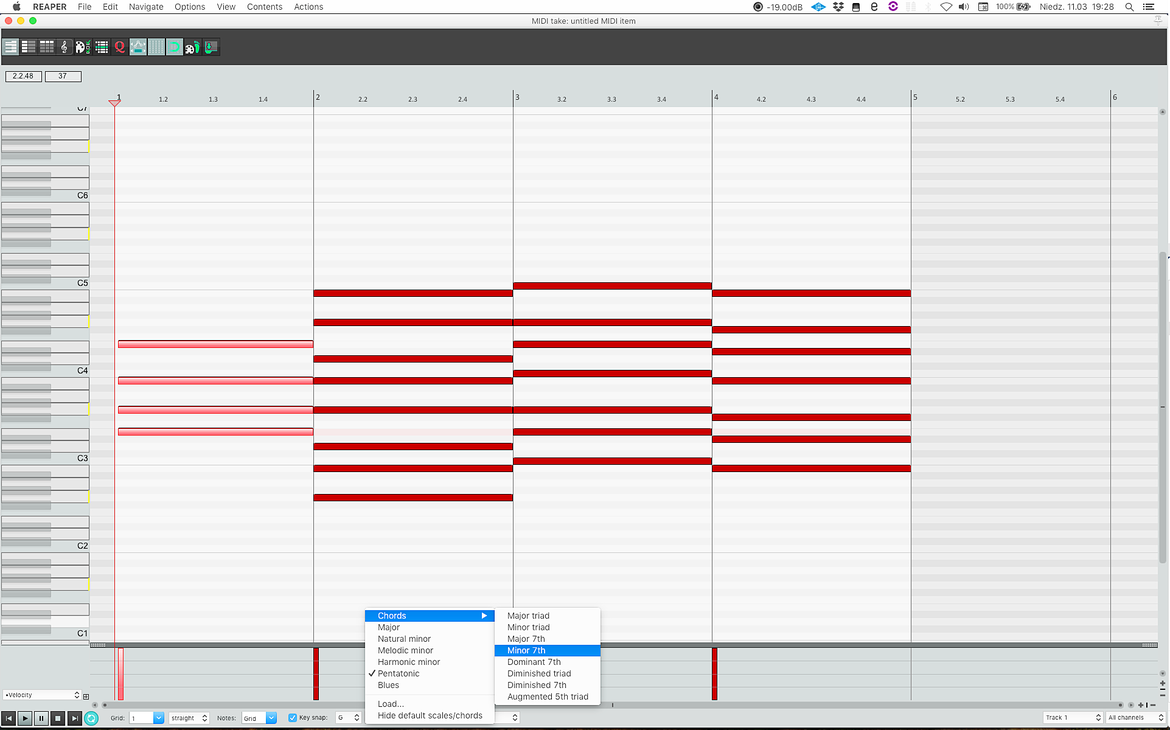Open the Actions menu

pyautogui.click(x=308, y=7)
